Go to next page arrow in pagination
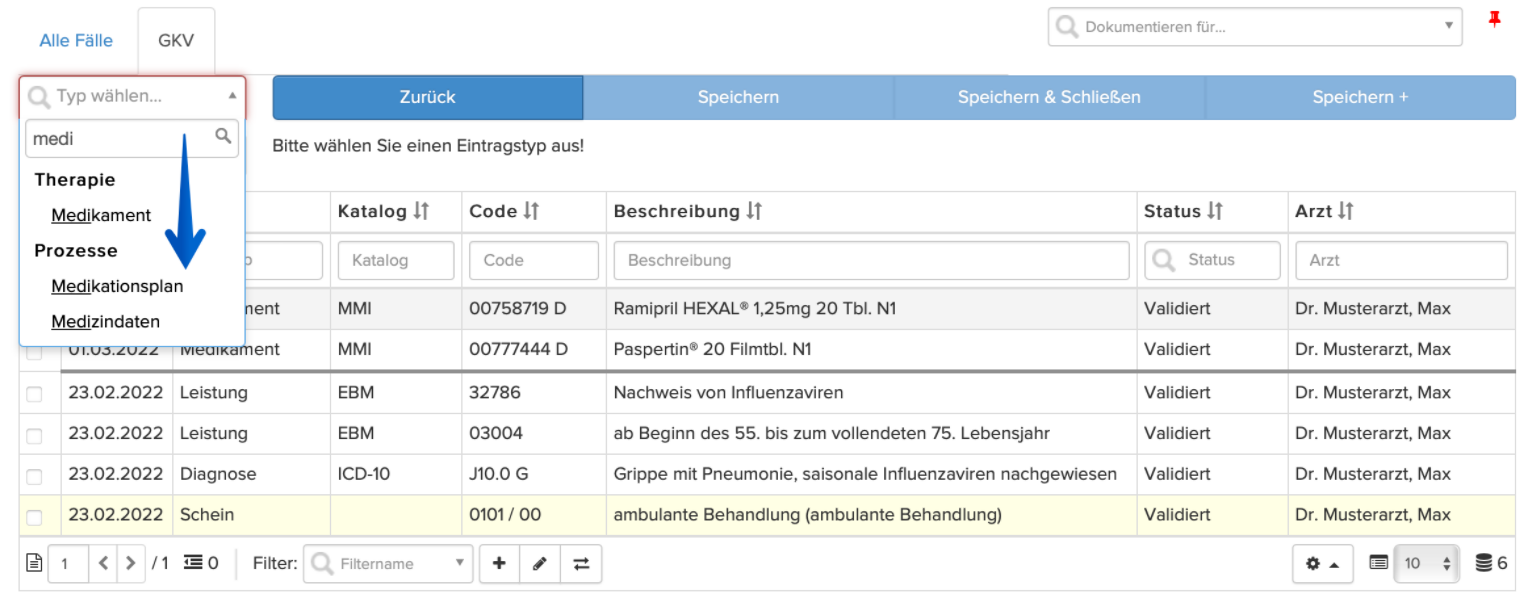This screenshot has height=596, width=1528. [x=130, y=564]
